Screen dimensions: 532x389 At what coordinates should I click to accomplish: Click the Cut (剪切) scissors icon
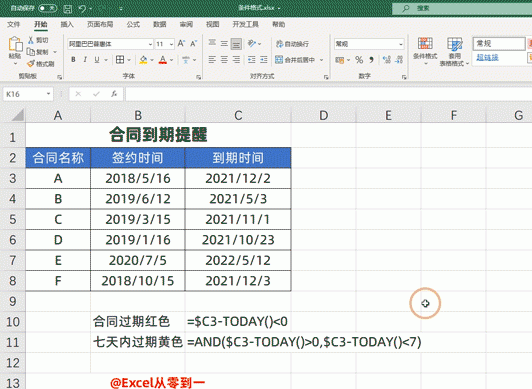click(x=31, y=40)
